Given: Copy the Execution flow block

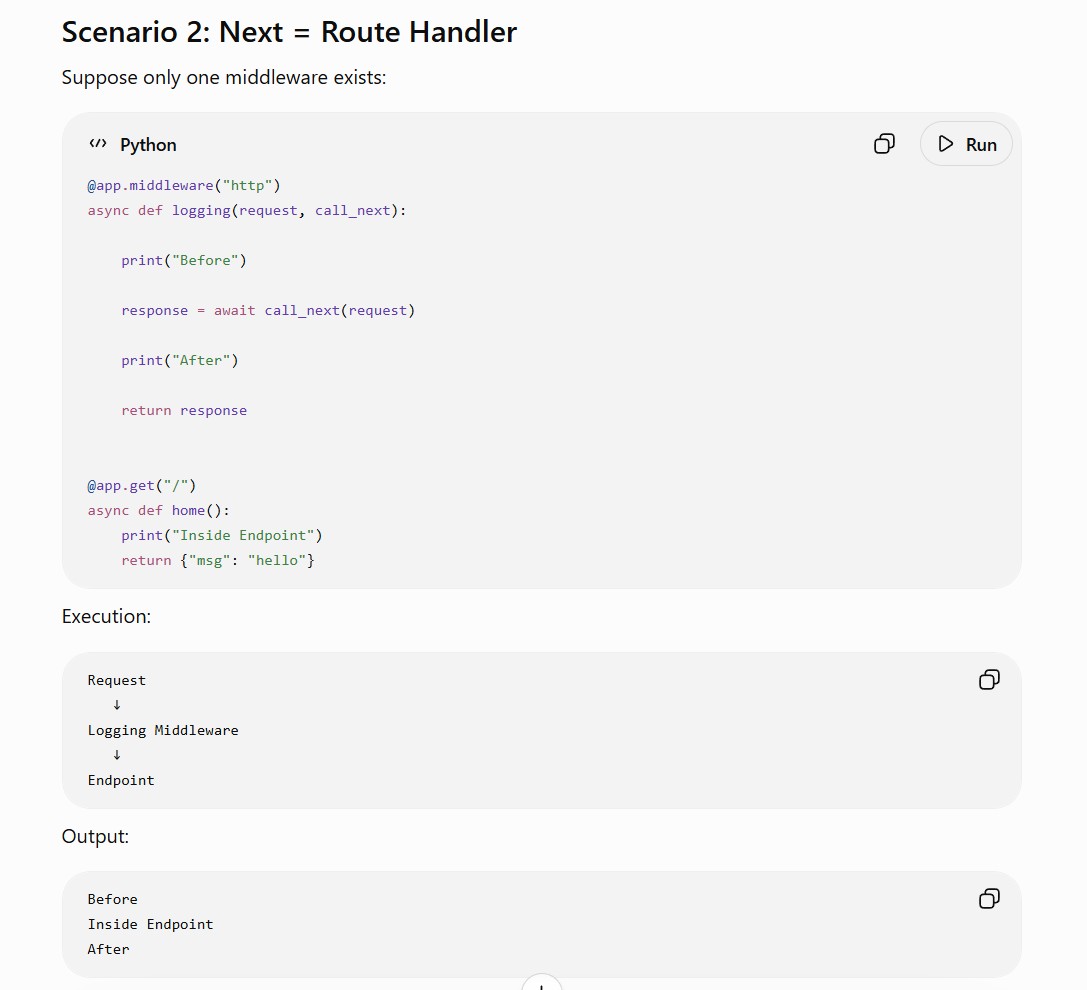Looking at the screenshot, I should [989, 679].
